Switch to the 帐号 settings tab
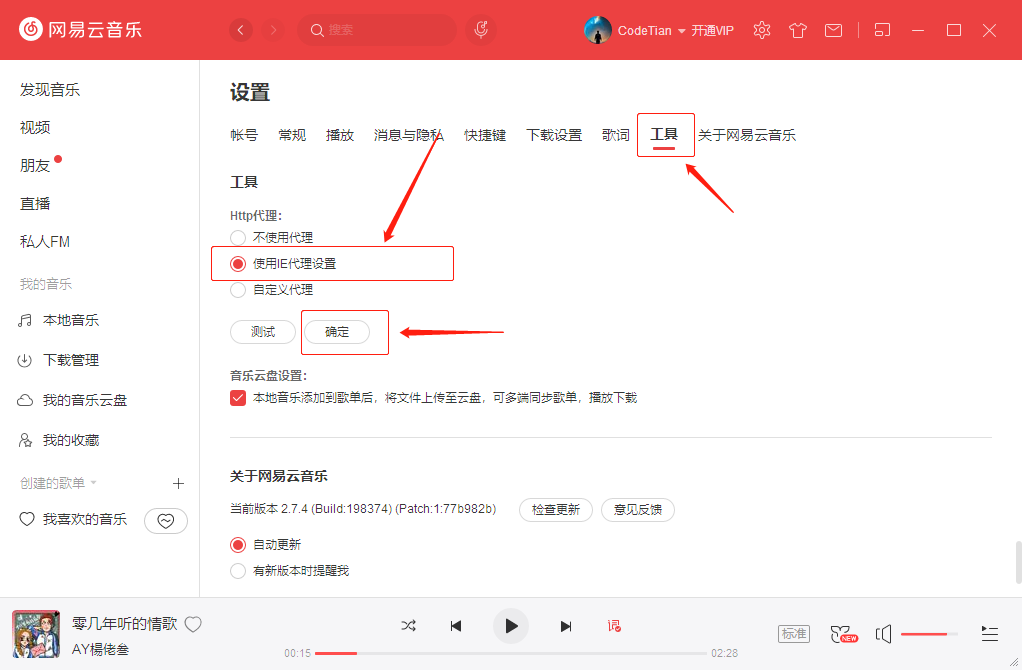 click(244, 135)
